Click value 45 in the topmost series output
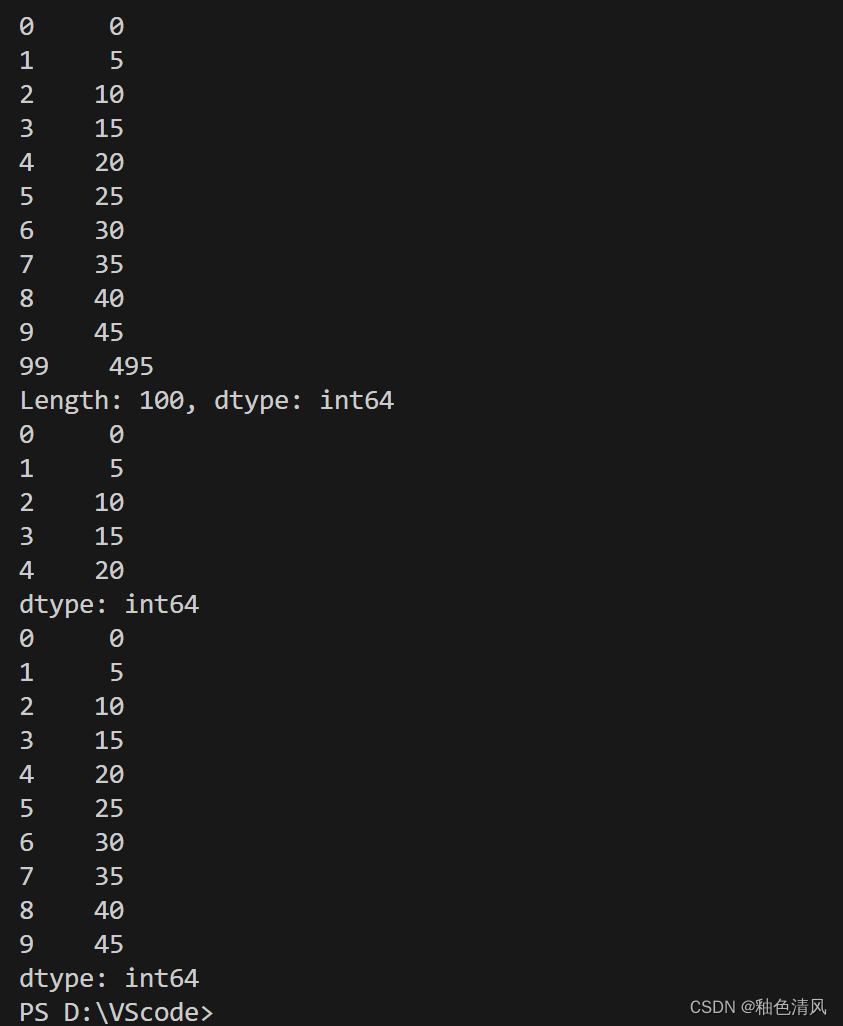This screenshot has width=843, height=1026. coord(109,332)
